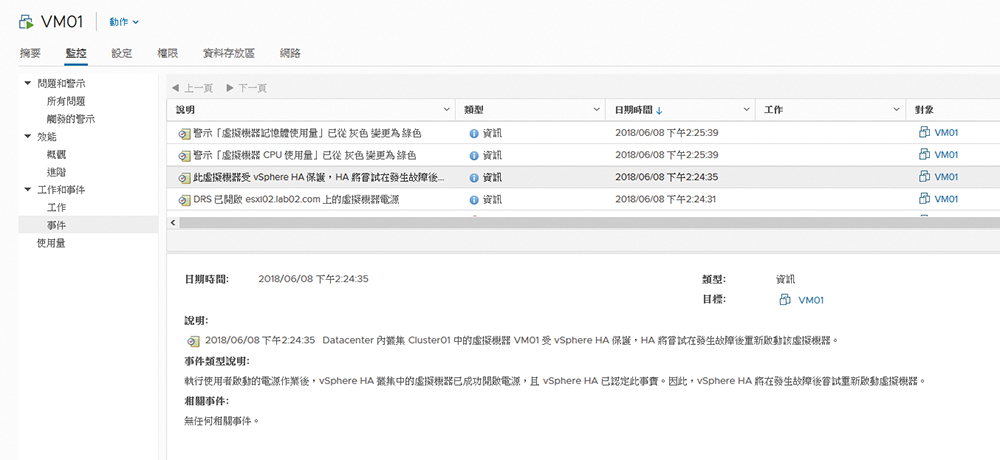
Task: Click timestamp 2018/06/08 下午2:24:31 cell
Action: [666, 199]
